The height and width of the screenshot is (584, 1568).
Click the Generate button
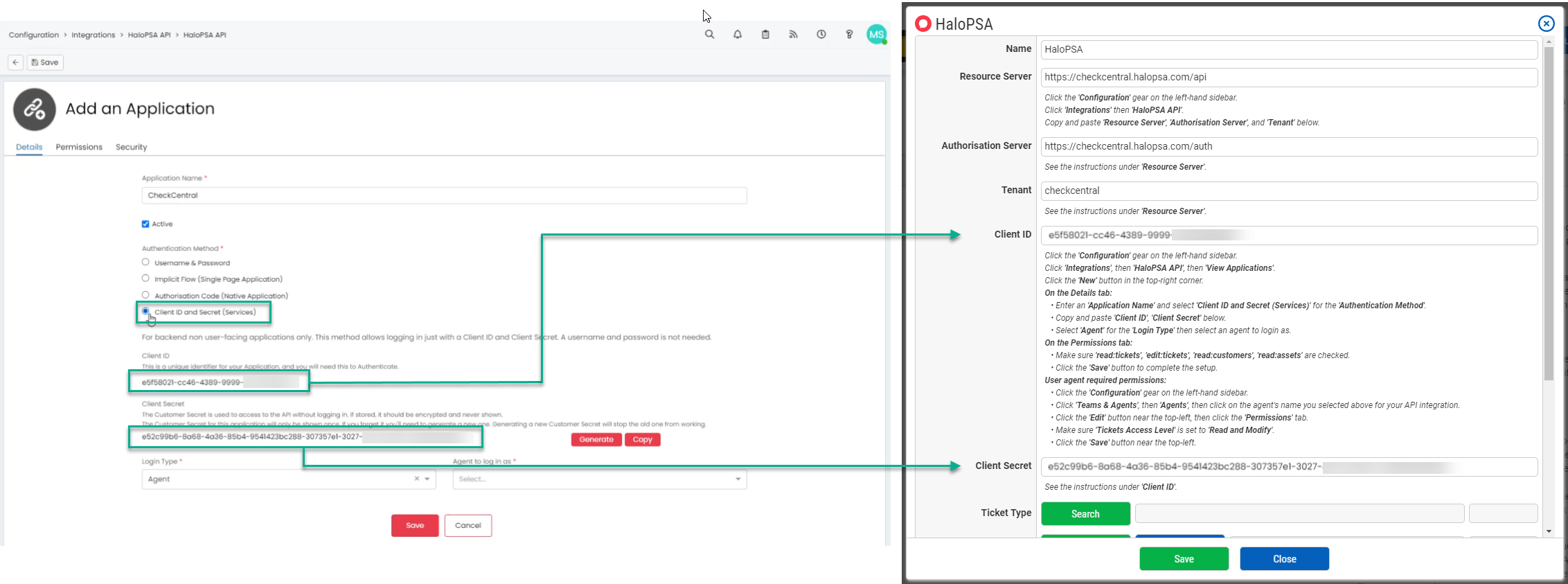click(x=596, y=439)
